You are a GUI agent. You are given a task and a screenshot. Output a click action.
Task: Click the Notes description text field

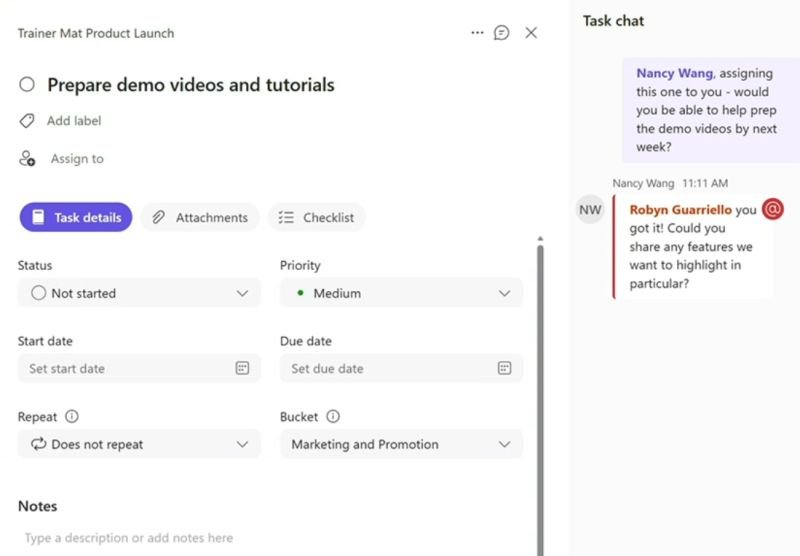pos(270,538)
